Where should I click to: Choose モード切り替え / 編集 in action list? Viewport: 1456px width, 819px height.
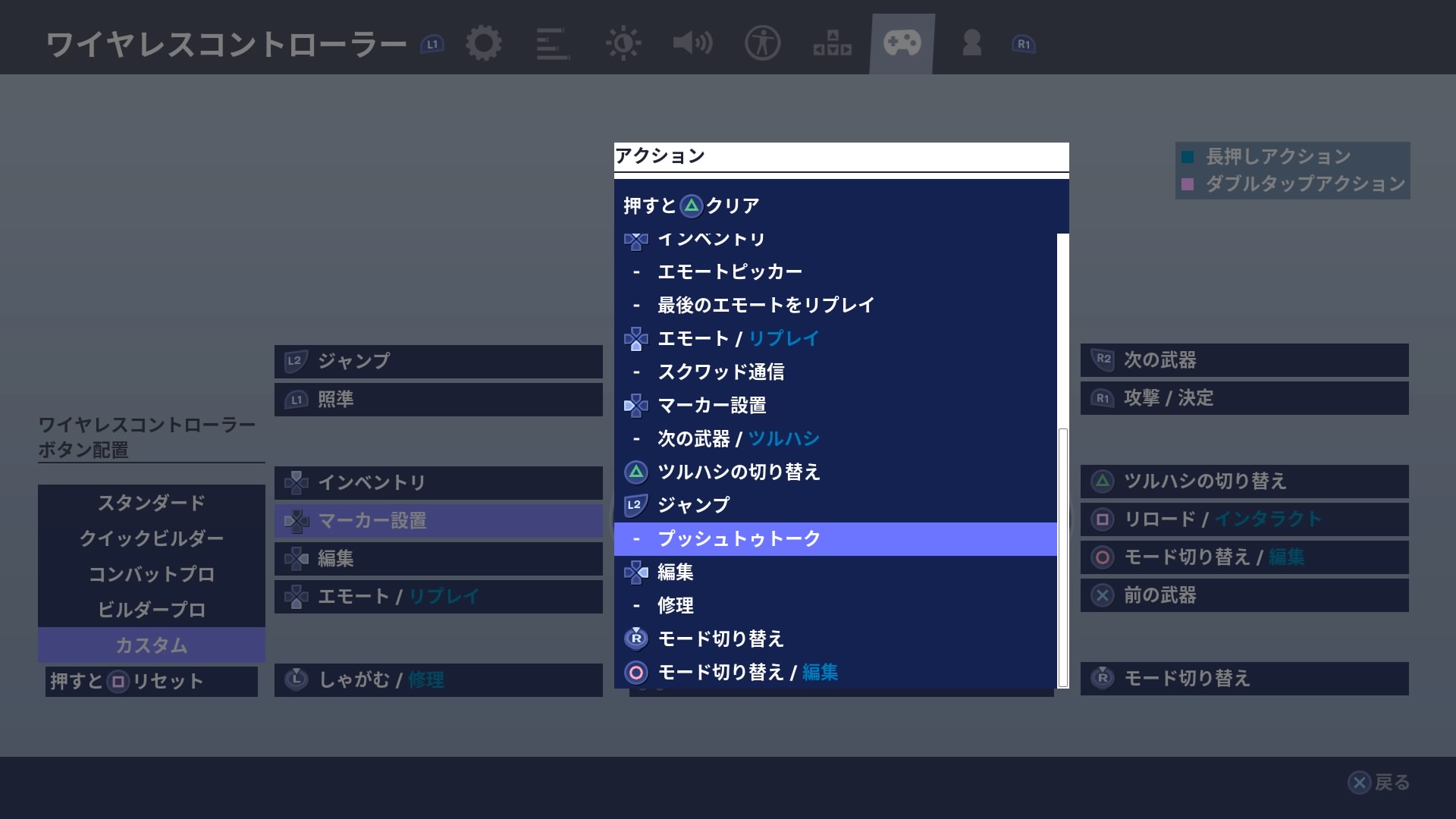836,672
